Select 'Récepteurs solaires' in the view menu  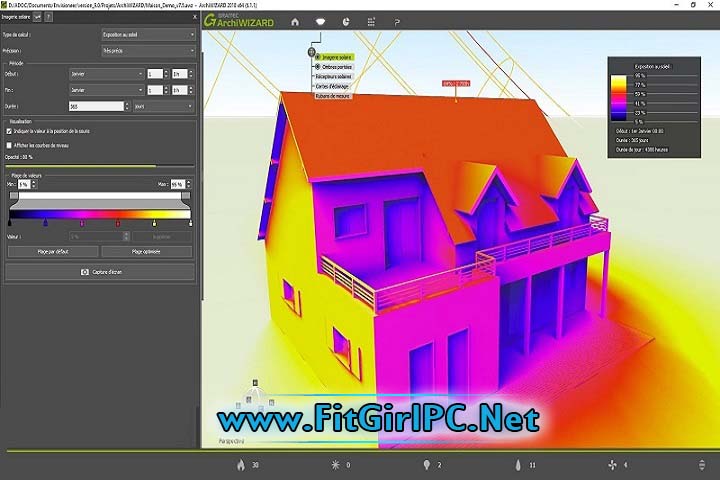coord(334,76)
